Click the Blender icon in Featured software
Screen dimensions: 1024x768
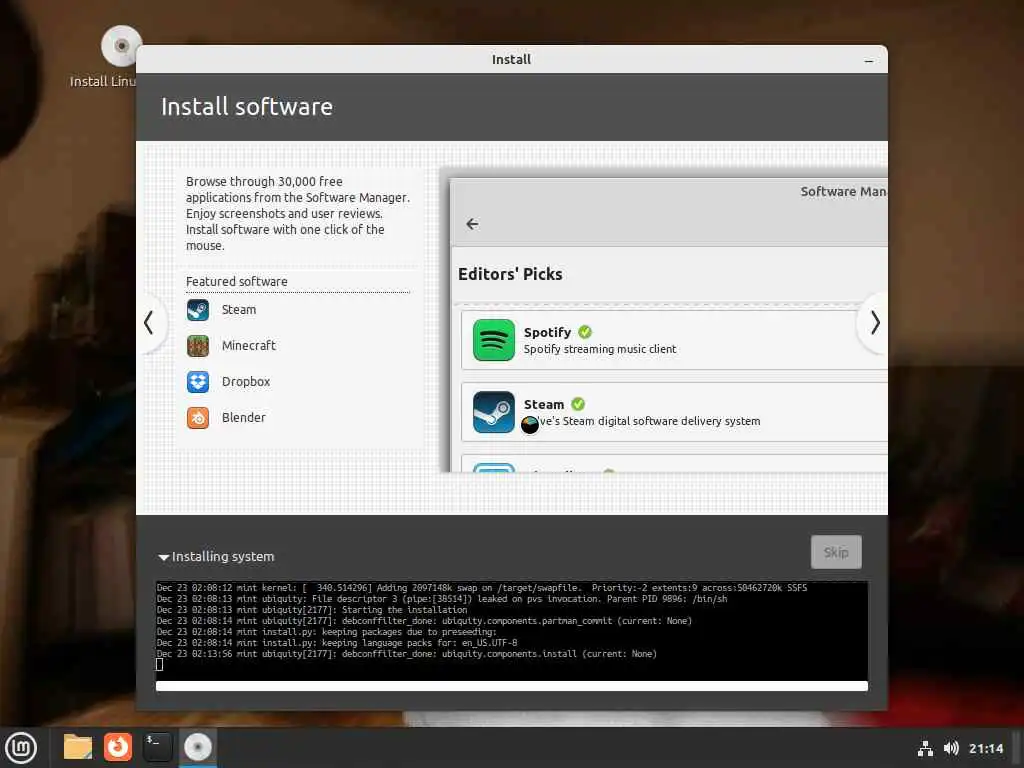coord(198,417)
